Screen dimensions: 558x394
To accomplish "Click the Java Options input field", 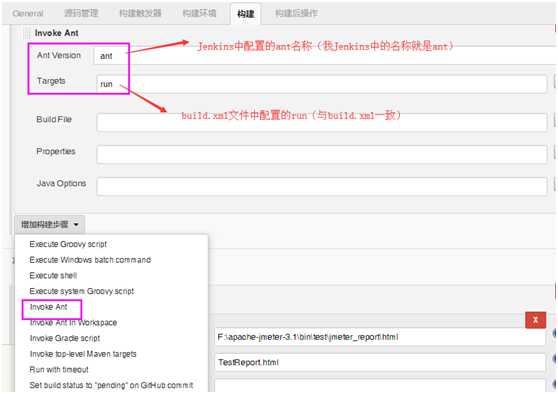I will 321,187.
